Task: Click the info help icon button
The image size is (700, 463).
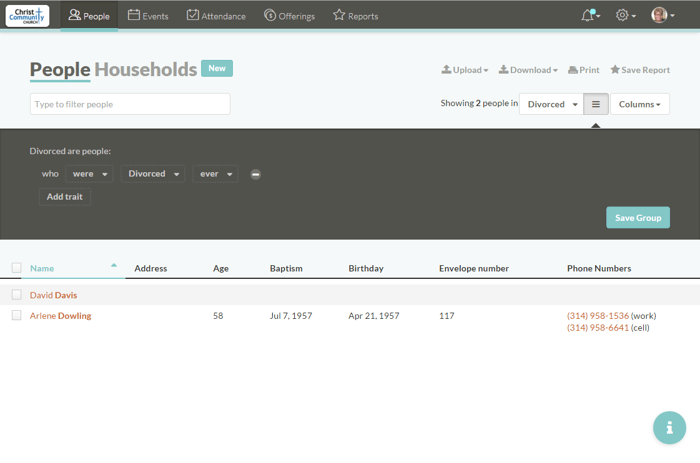Action: (x=669, y=427)
